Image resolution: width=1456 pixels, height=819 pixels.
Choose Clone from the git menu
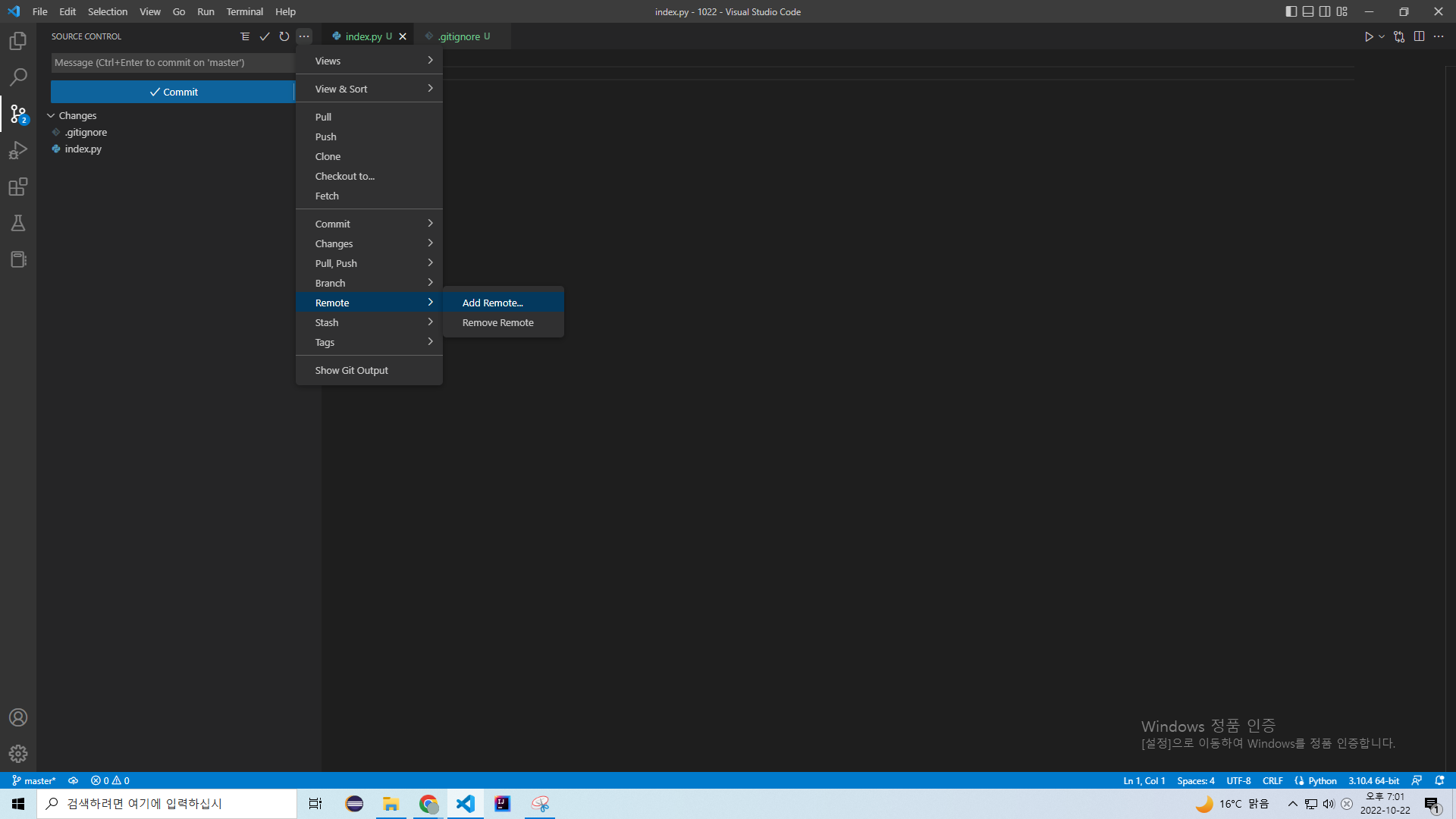tap(369, 156)
